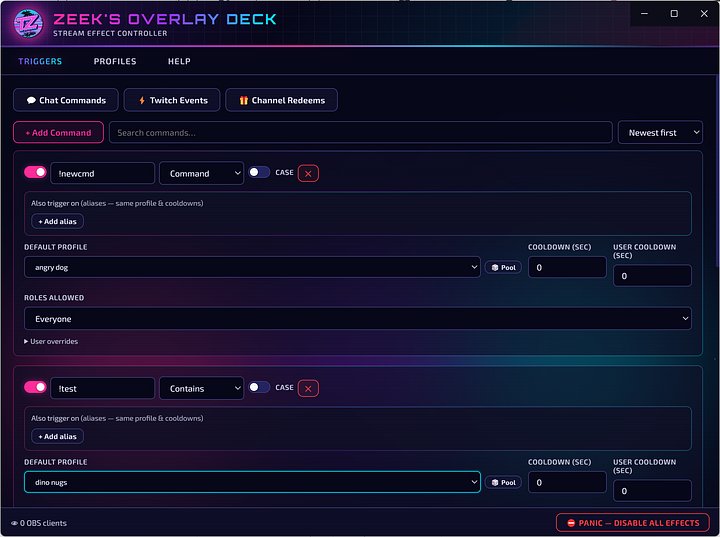Click the Cooldown field for !newcmd
The width and height of the screenshot is (720, 537).
pyautogui.click(x=567, y=267)
